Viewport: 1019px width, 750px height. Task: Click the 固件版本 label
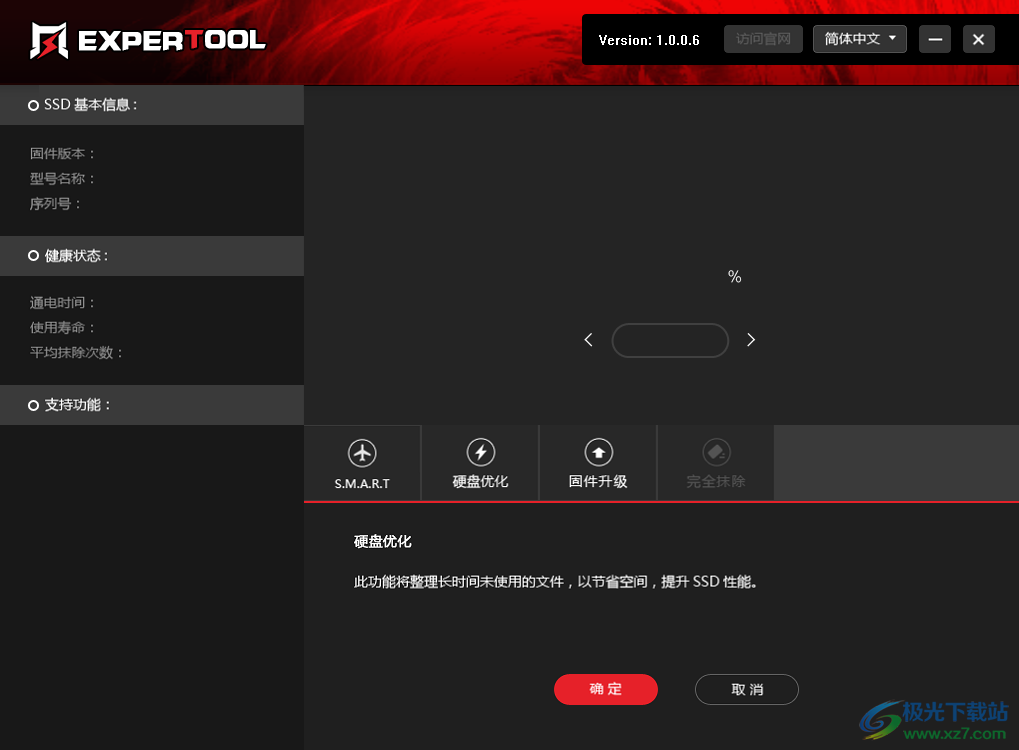62,153
